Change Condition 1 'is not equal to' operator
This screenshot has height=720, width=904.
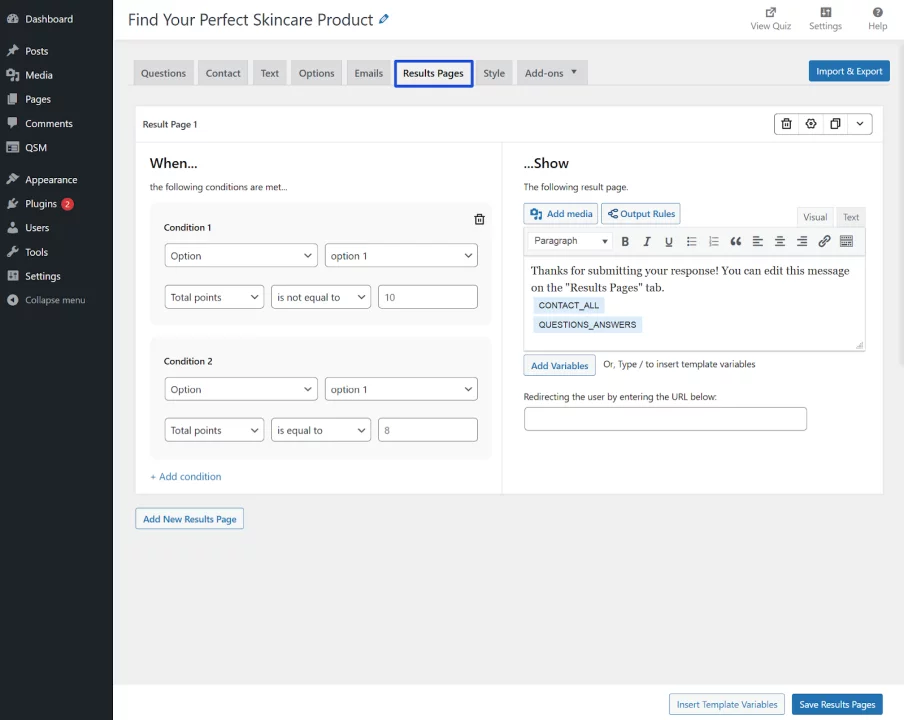pos(321,297)
